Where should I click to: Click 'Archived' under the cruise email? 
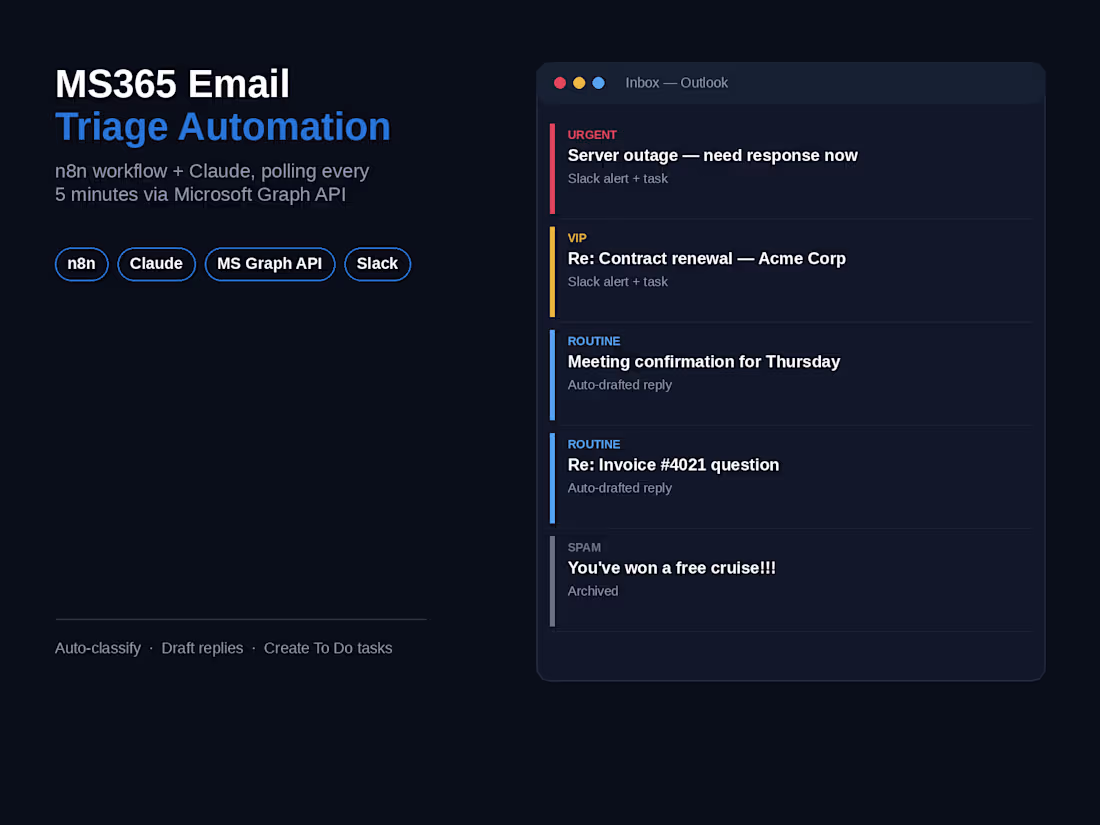coord(593,591)
